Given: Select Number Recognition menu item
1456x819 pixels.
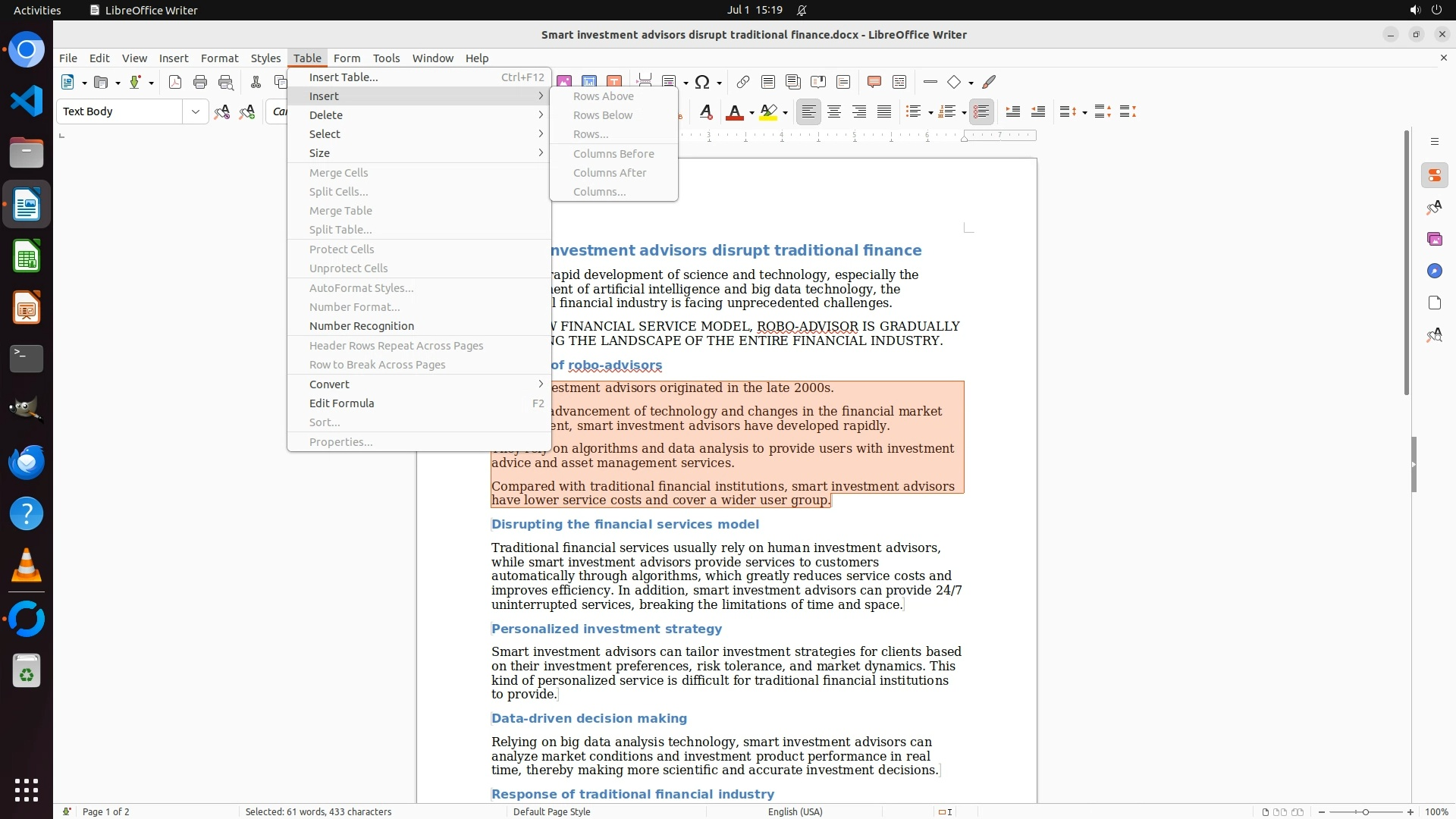Looking at the screenshot, I should click(362, 326).
